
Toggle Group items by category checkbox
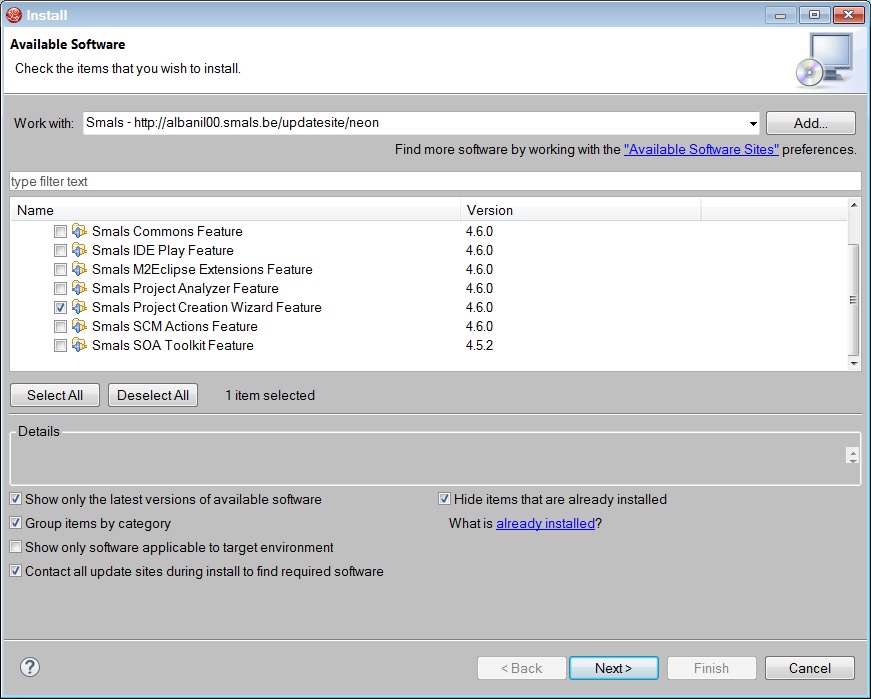16,523
